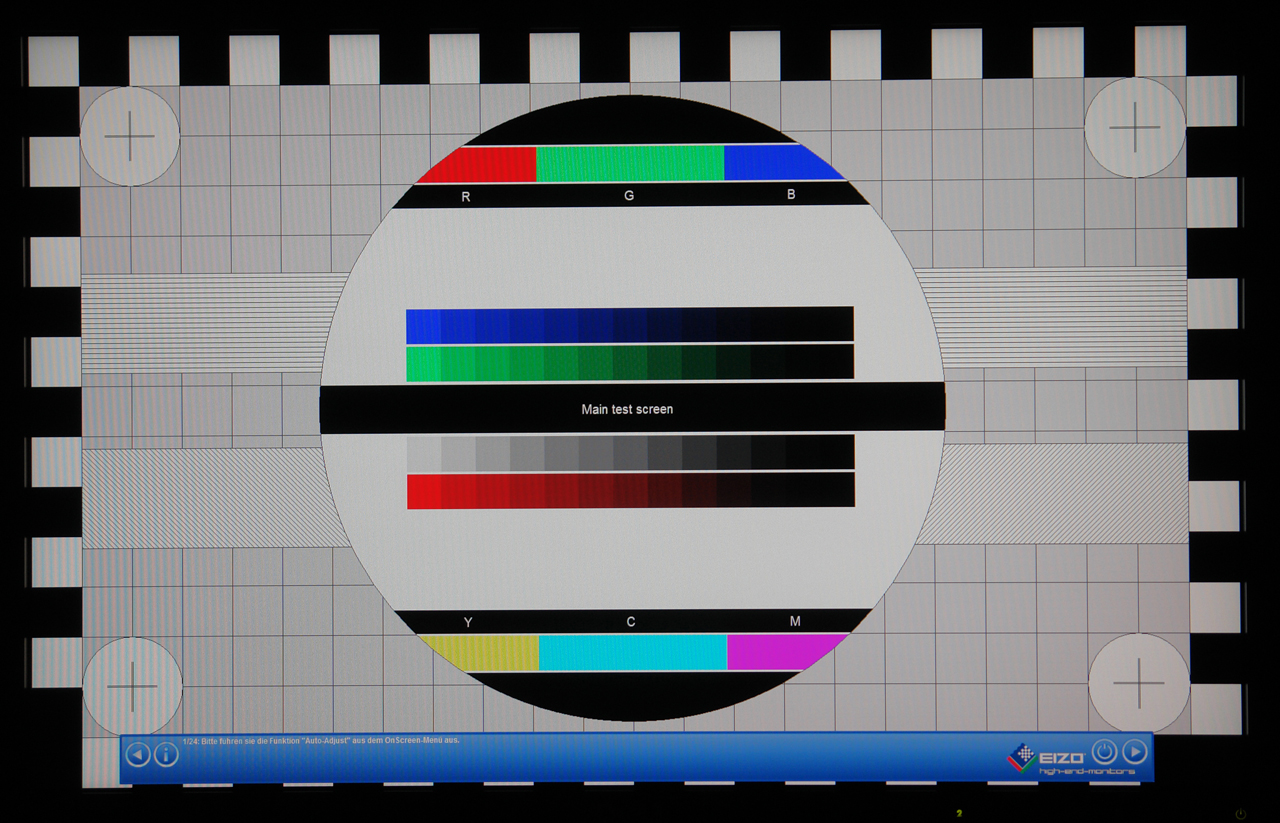Advance to the next test with the right arrow
1280x823 pixels.
pos(1134,751)
